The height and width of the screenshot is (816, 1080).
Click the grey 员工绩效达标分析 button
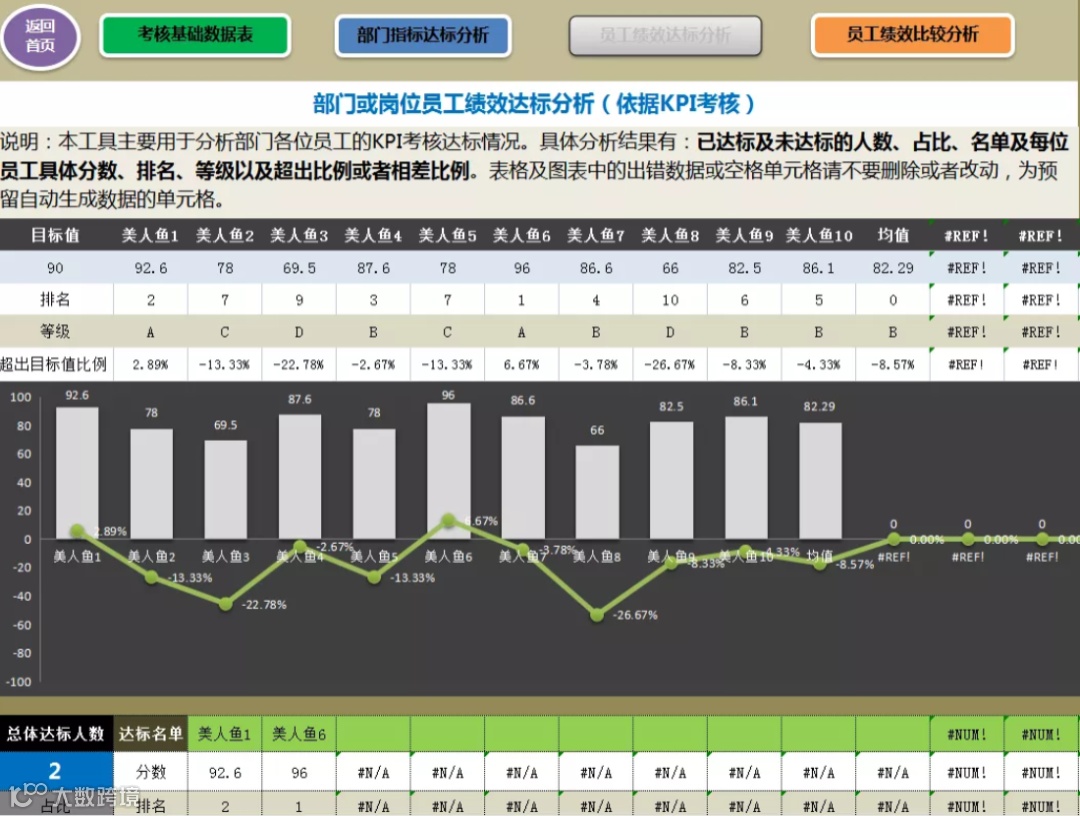(665, 35)
